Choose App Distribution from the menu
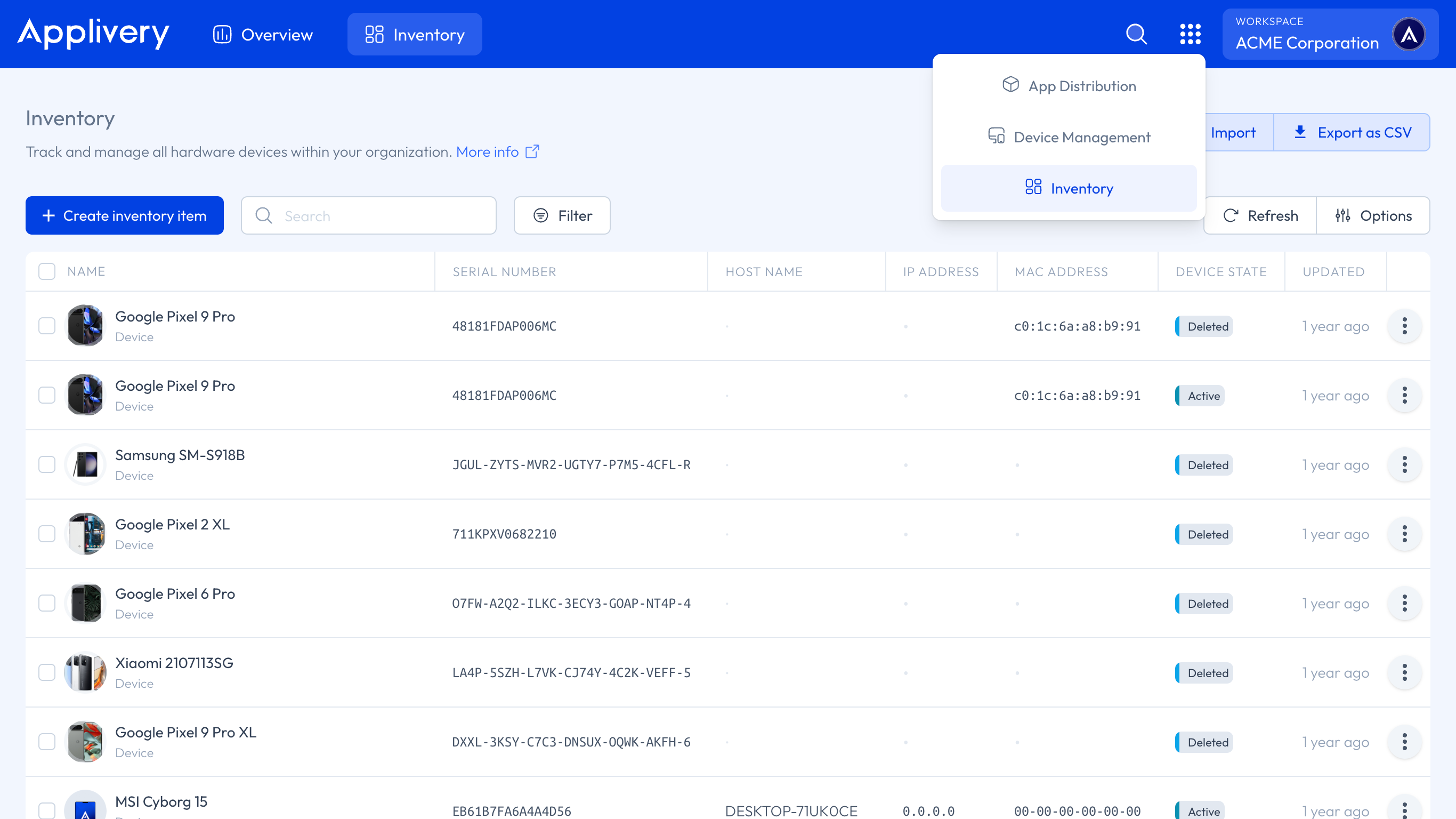The image size is (1456, 819). 1068,86
